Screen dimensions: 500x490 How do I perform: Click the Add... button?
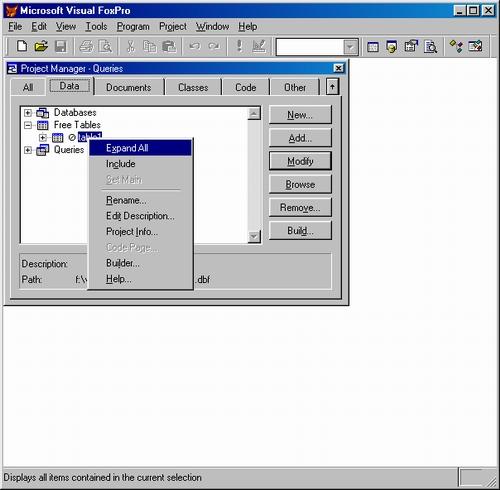[300, 138]
